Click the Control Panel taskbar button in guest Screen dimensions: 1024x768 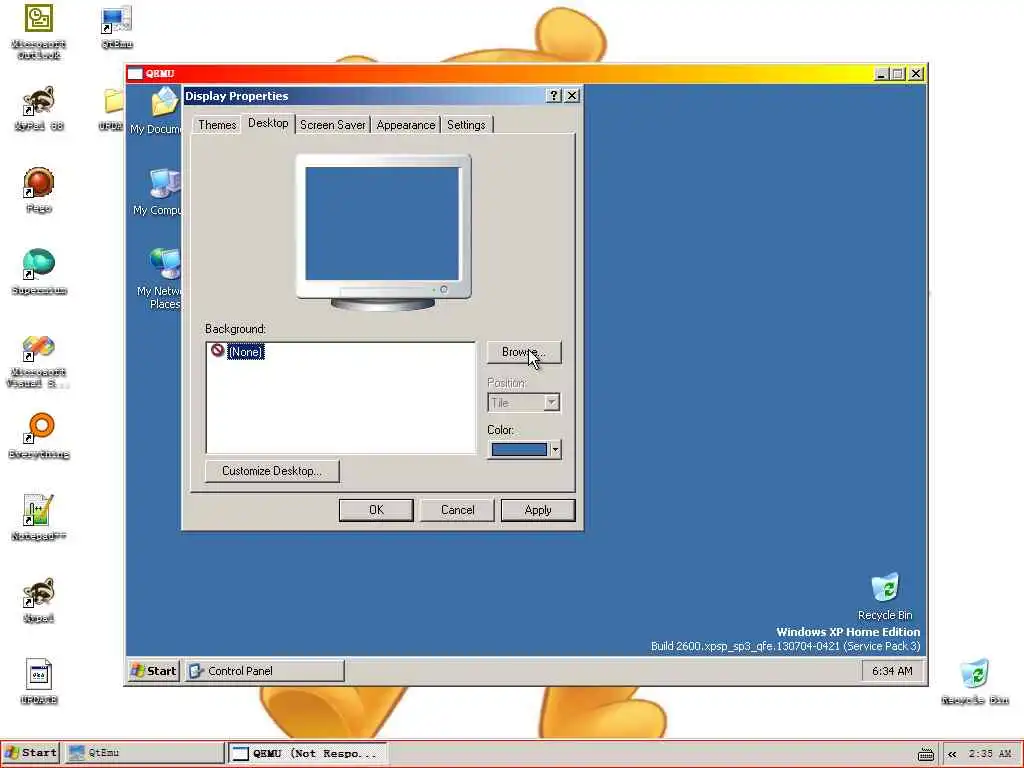click(264, 671)
